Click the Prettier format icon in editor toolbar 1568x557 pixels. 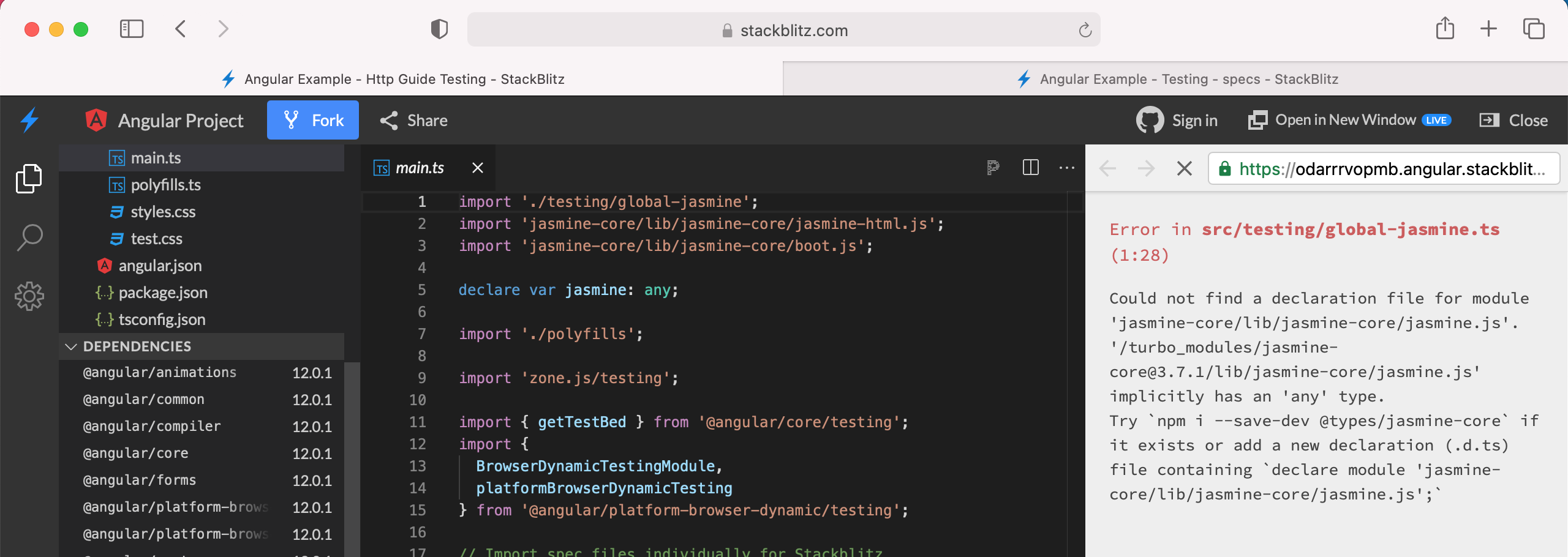coord(993,168)
